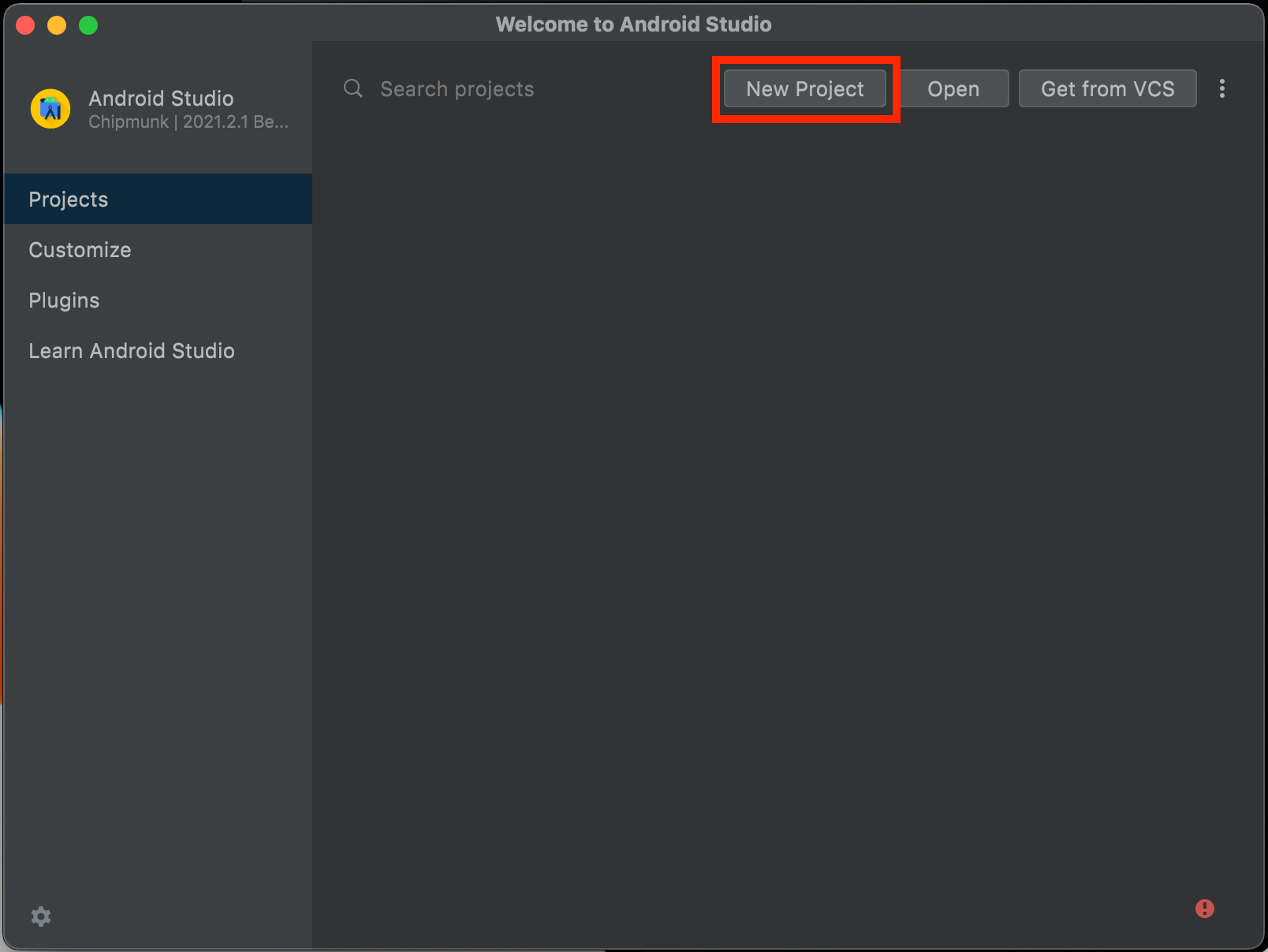Image resolution: width=1268 pixels, height=952 pixels.
Task: Click Get from VCS button
Action: 1107,88
